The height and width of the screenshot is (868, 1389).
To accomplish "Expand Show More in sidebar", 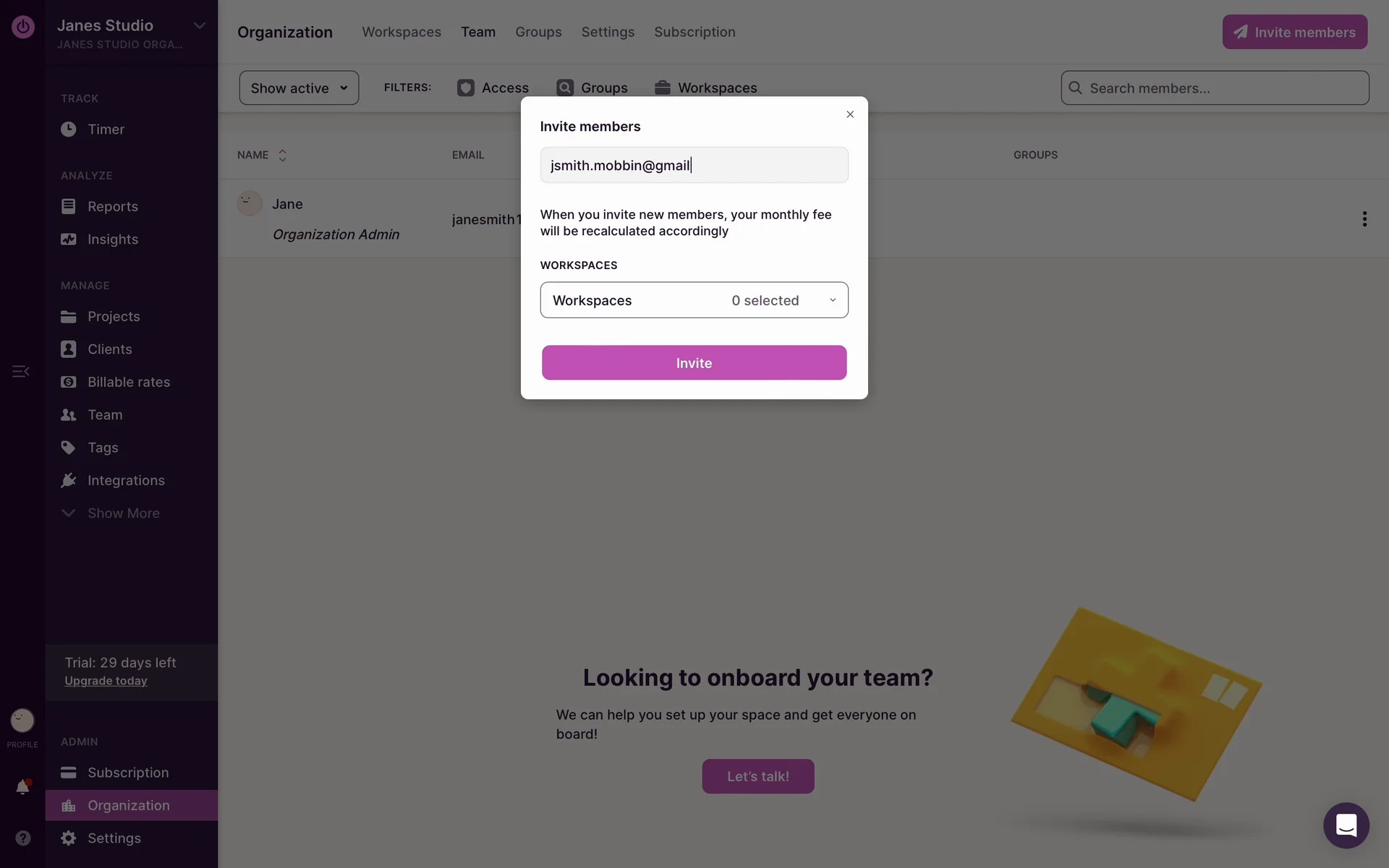I will click(123, 514).
